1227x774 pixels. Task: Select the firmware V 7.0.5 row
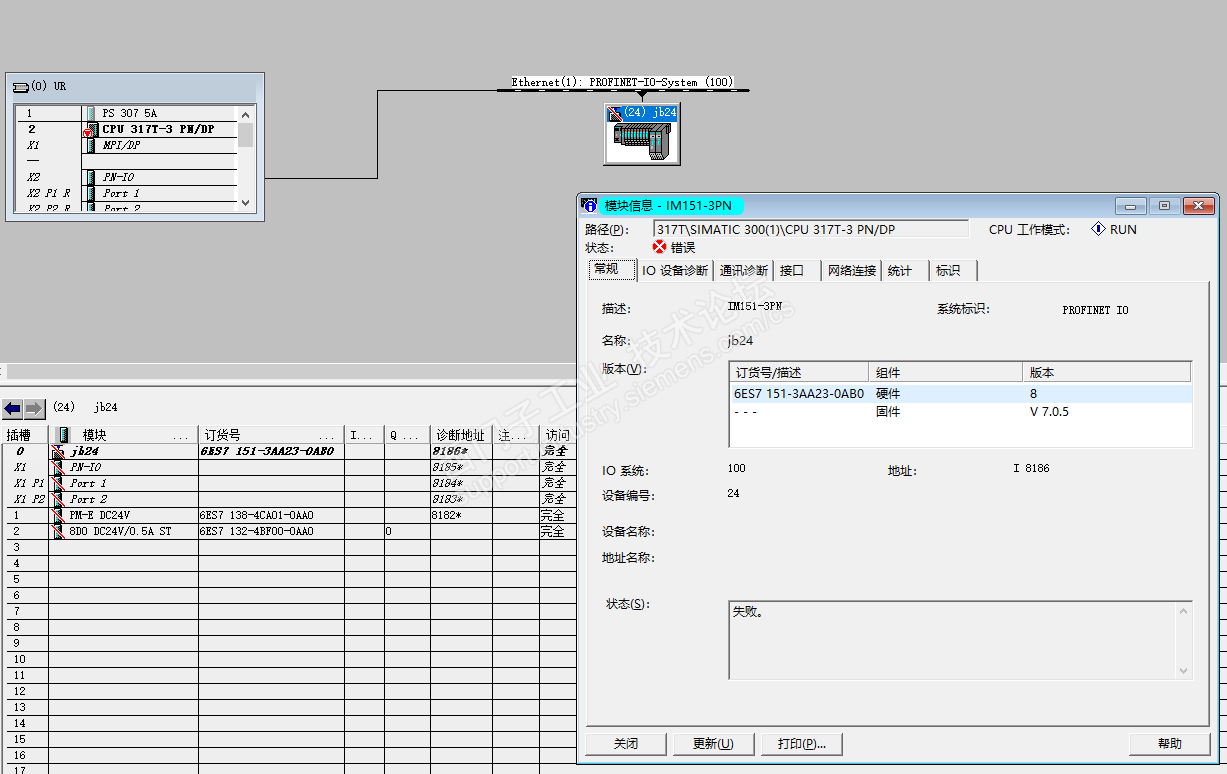[961, 411]
